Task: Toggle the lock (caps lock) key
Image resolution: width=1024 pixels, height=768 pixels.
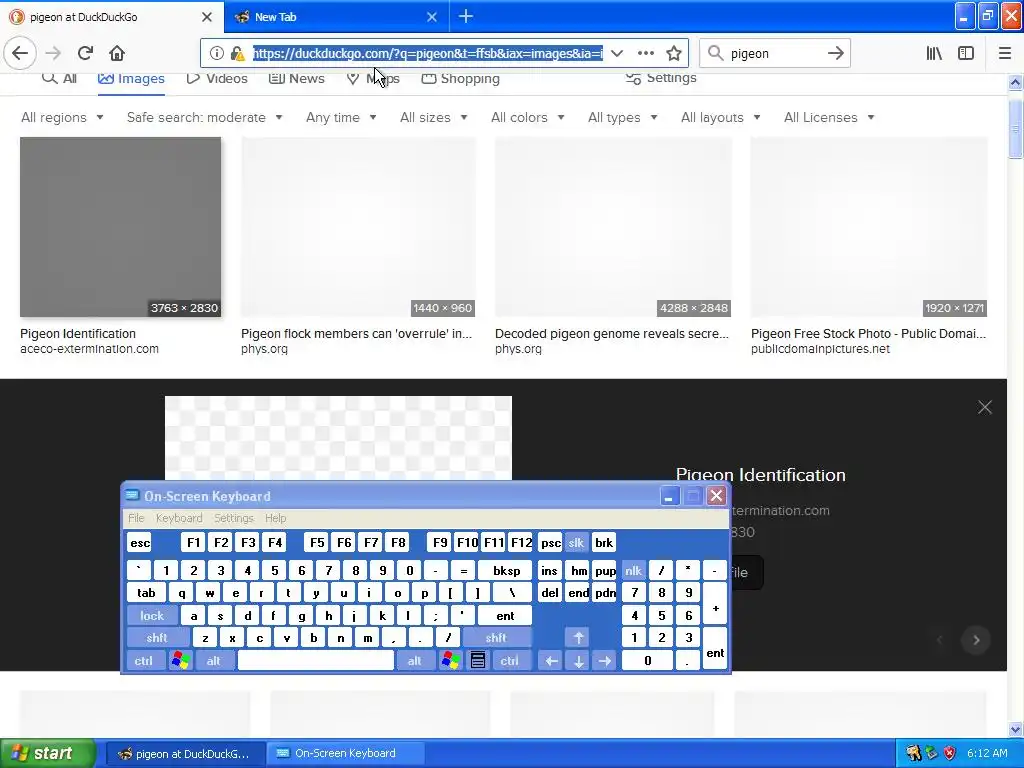Action: [x=152, y=616]
